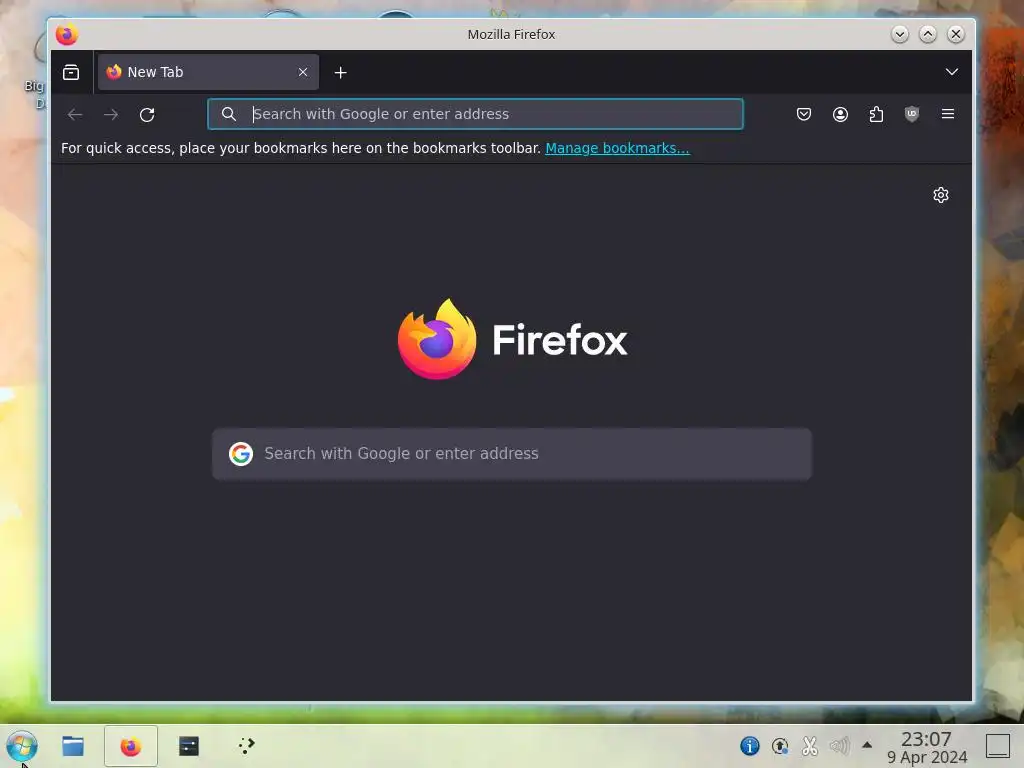The image size is (1024, 768).
Task: Open Firefox View recent browsing icon
Action: click(x=71, y=72)
